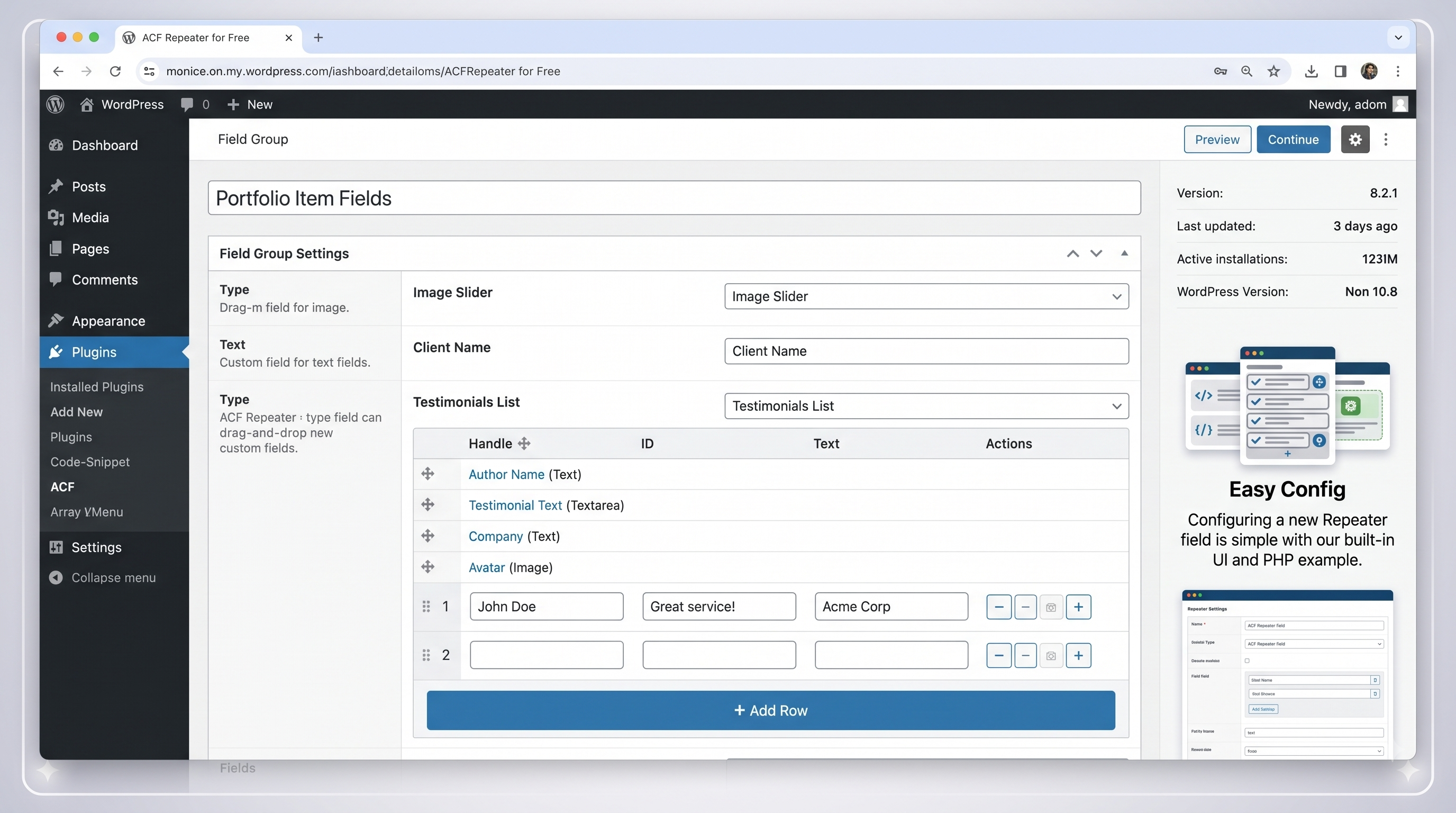1456x813 pixels.
Task: Select Plugins in the sidebar
Action: 114,352
